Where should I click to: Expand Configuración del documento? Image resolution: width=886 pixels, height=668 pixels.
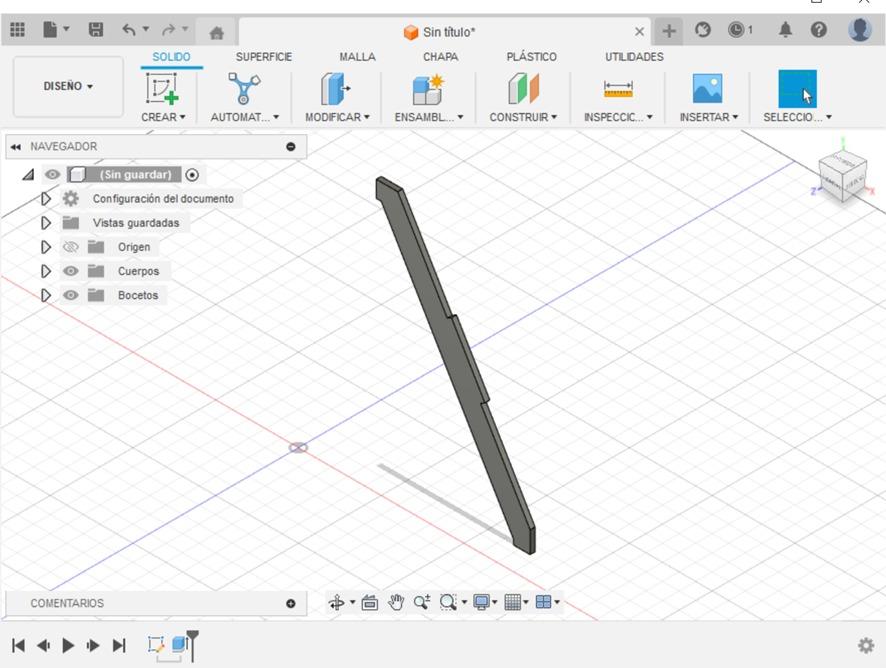click(46, 199)
